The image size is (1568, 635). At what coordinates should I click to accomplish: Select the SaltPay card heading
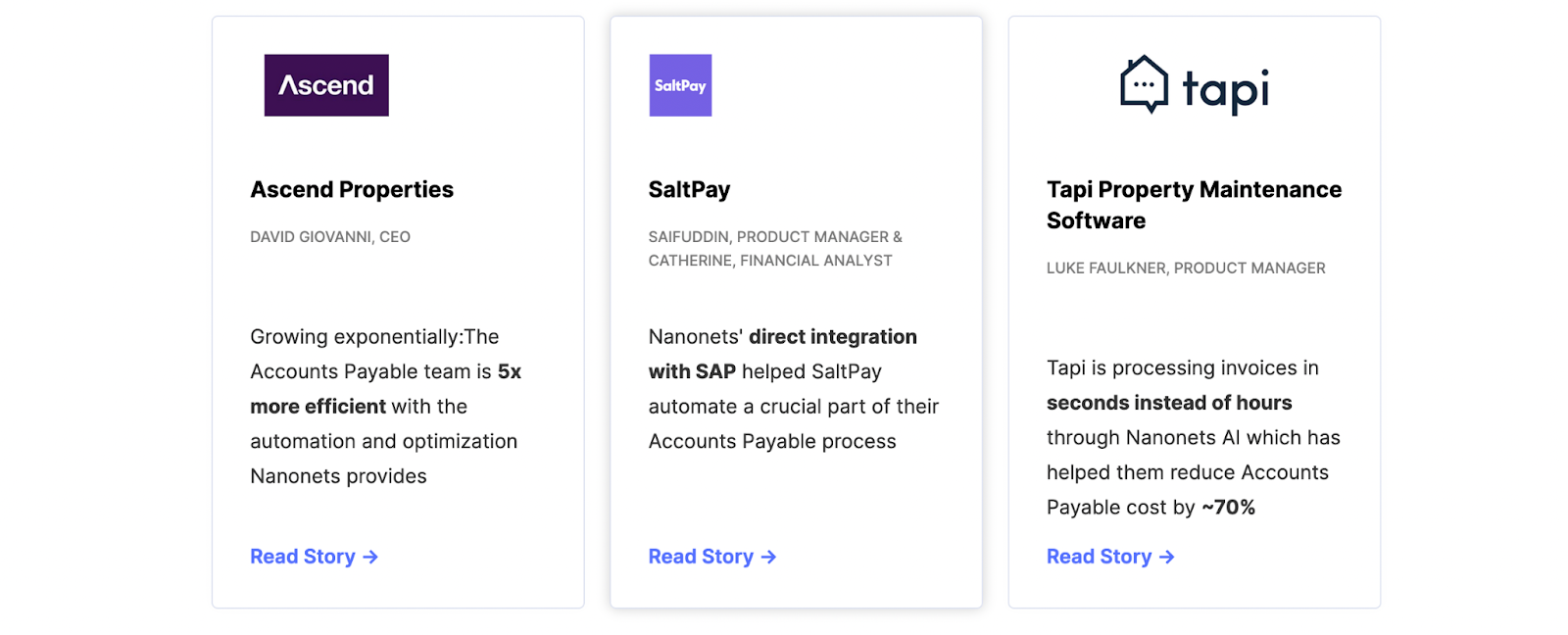click(x=689, y=189)
